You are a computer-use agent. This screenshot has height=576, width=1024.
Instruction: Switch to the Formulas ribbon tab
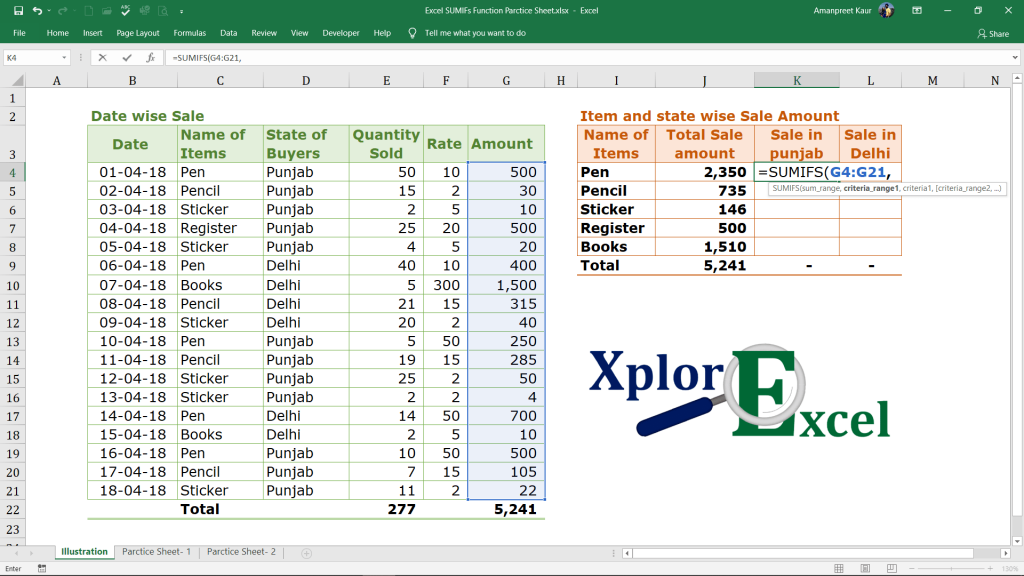190,32
